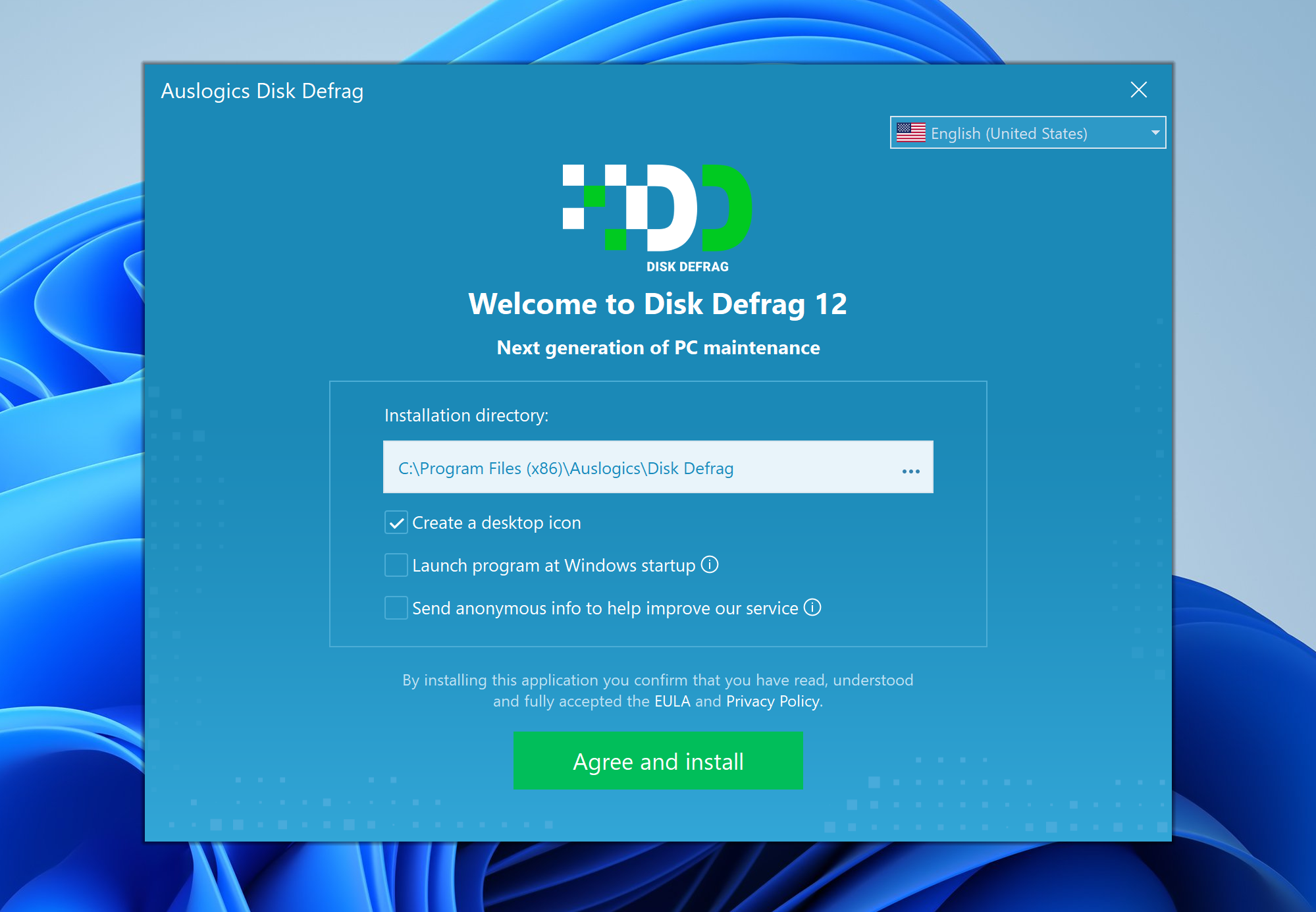Image resolution: width=1316 pixels, height=912 pixels.
Task: Click the Auslogics Disk Defrag title text
Action: [x=262, y=91]
